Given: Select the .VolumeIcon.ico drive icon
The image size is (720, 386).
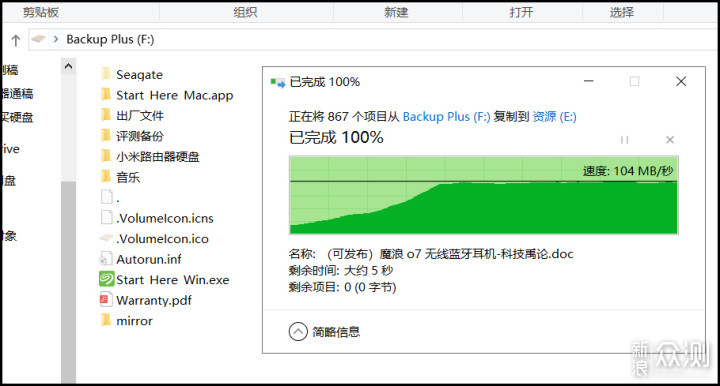Looking at the screenshot, I should click(x=107, y=238).
